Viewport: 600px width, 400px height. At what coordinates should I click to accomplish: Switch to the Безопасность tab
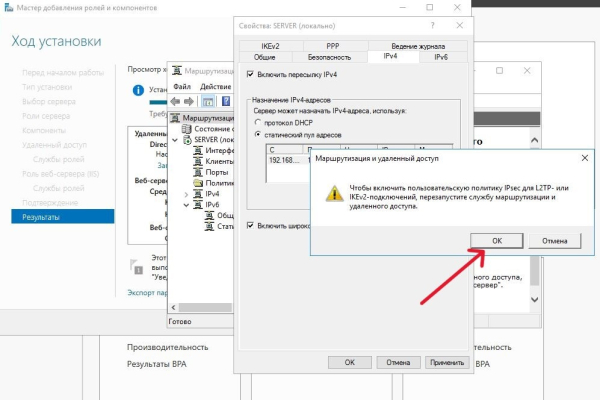pos(329,57)
